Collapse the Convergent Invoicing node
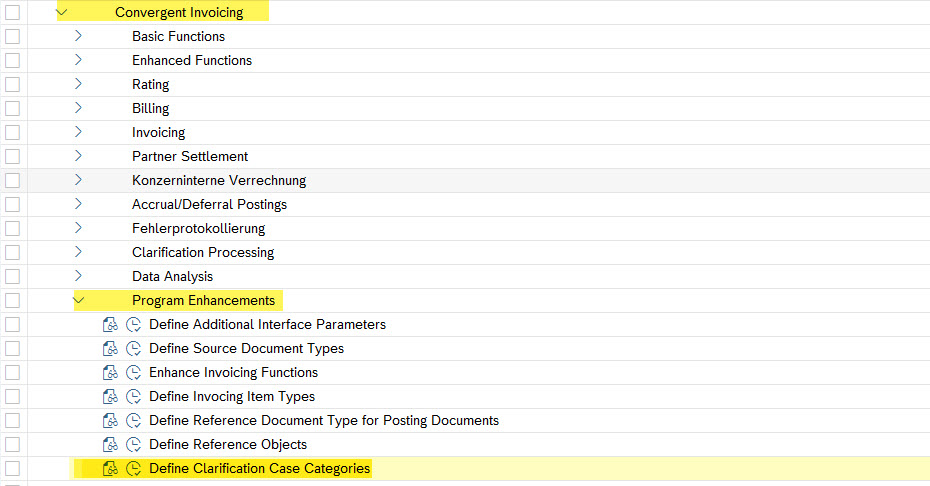The width and height of the screenshot is (930, 486). click(62, 12)
